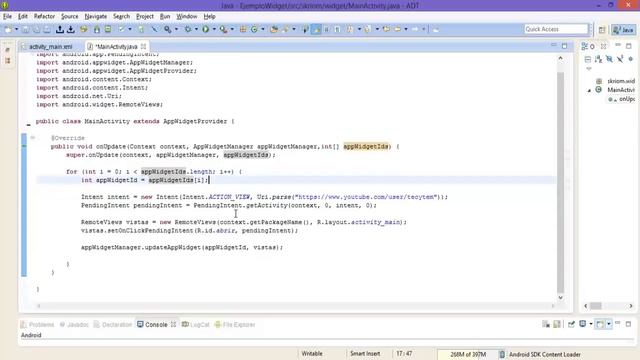Toggle Hide Static Members in Outline
Screen dimensions: 640x360
point(620,59)
